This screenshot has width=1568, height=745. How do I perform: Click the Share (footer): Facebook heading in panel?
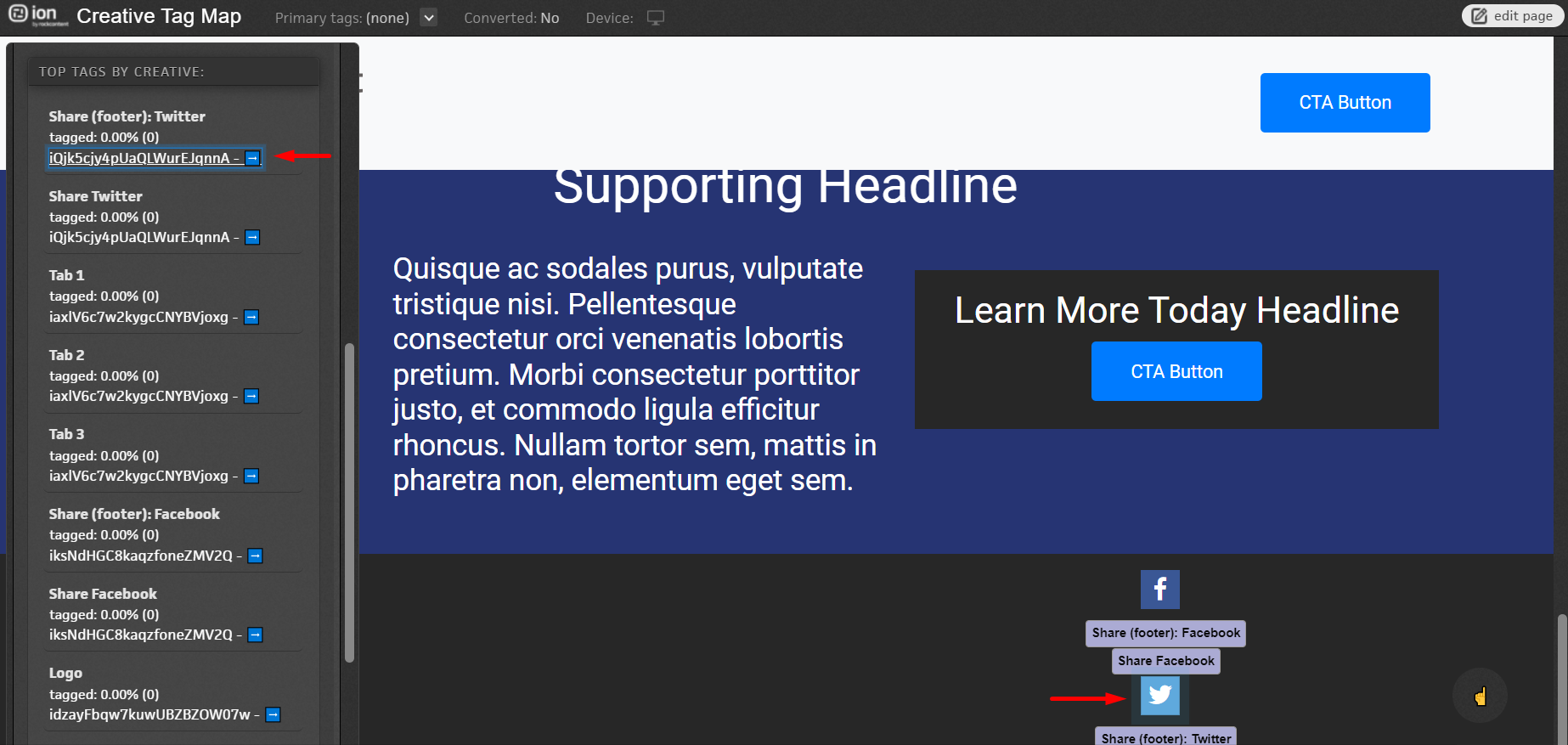coord(134,514)
